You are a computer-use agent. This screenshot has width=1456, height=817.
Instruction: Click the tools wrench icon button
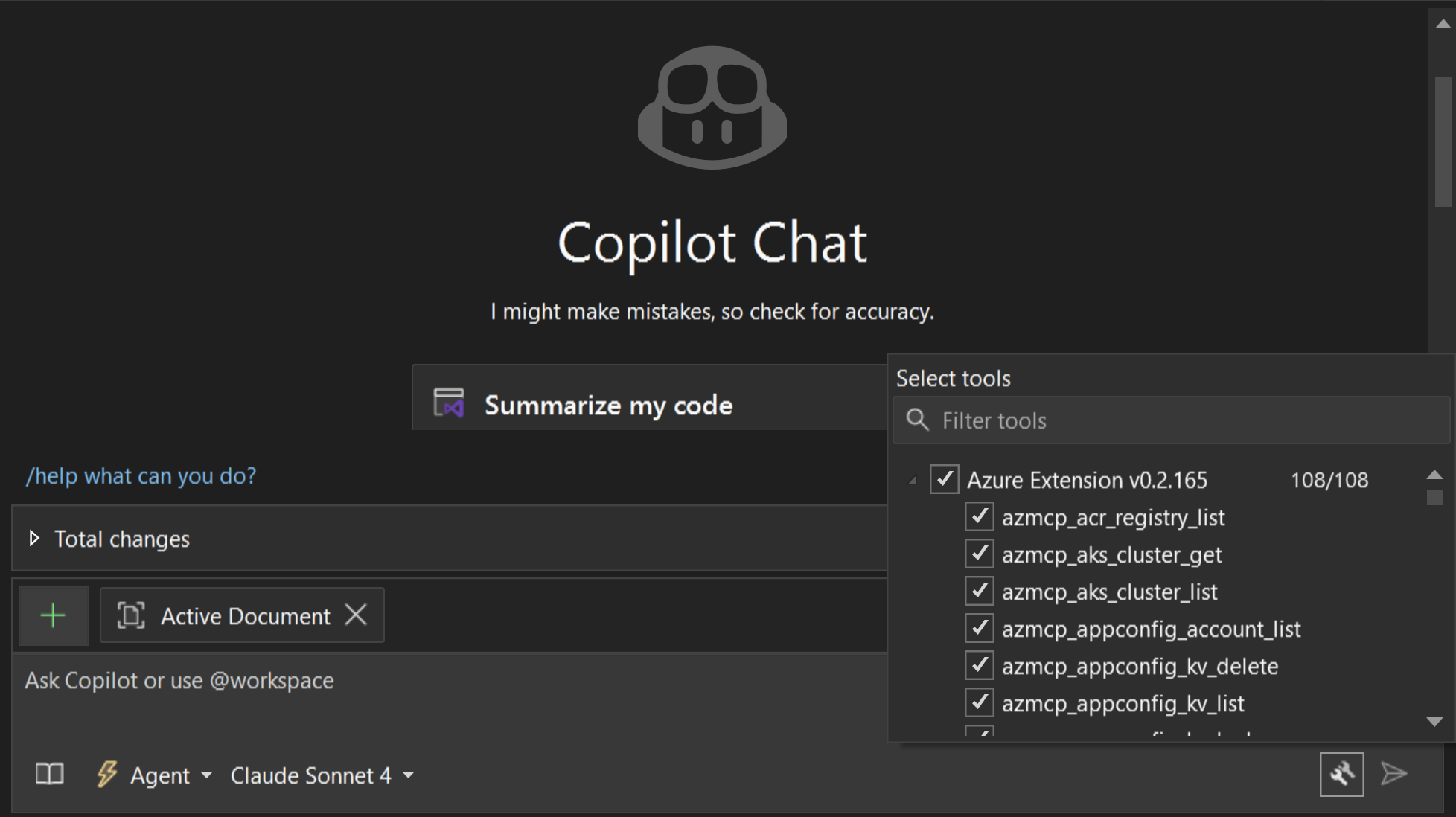pyautogui.click(x=1341, y=775)
